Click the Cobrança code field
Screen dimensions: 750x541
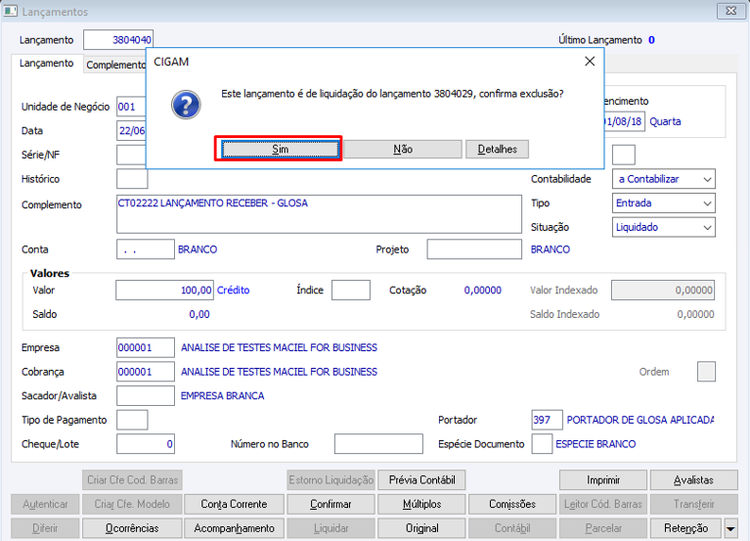click(x=145, y=372)
